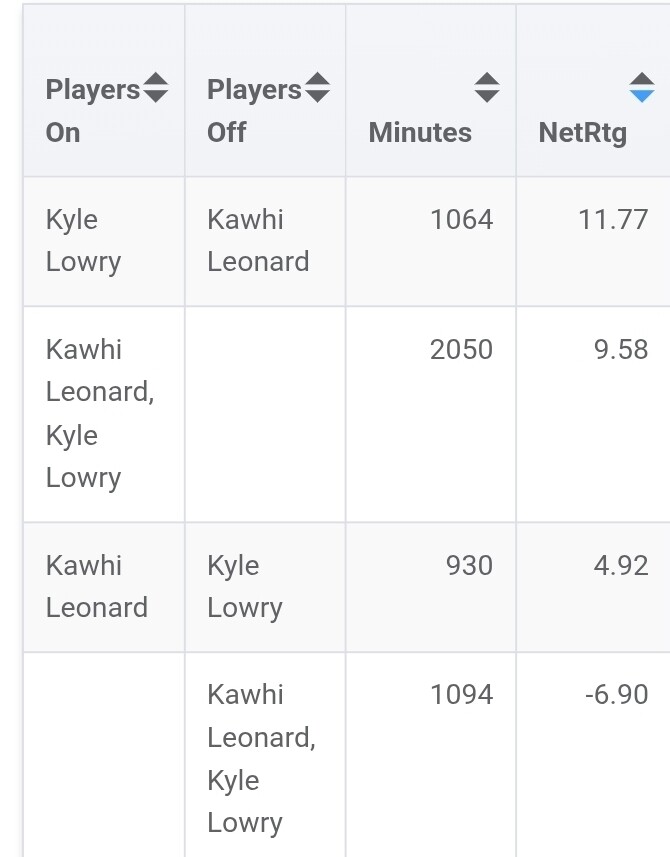670x857 pixels.
Task: Click the 2050 minutes value
Action: pos(461,349)
